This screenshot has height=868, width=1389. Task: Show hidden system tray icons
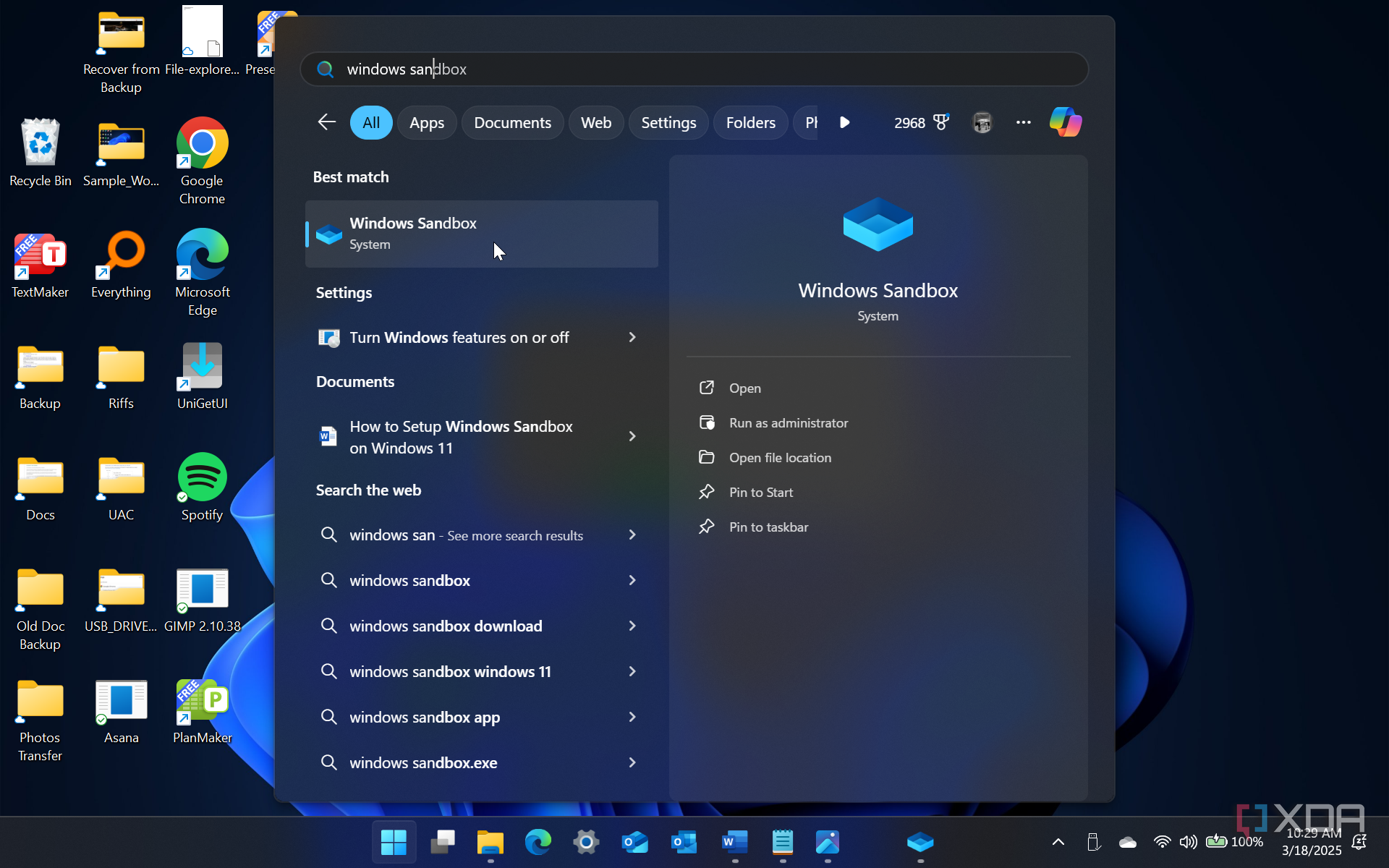pos(1058,842)
